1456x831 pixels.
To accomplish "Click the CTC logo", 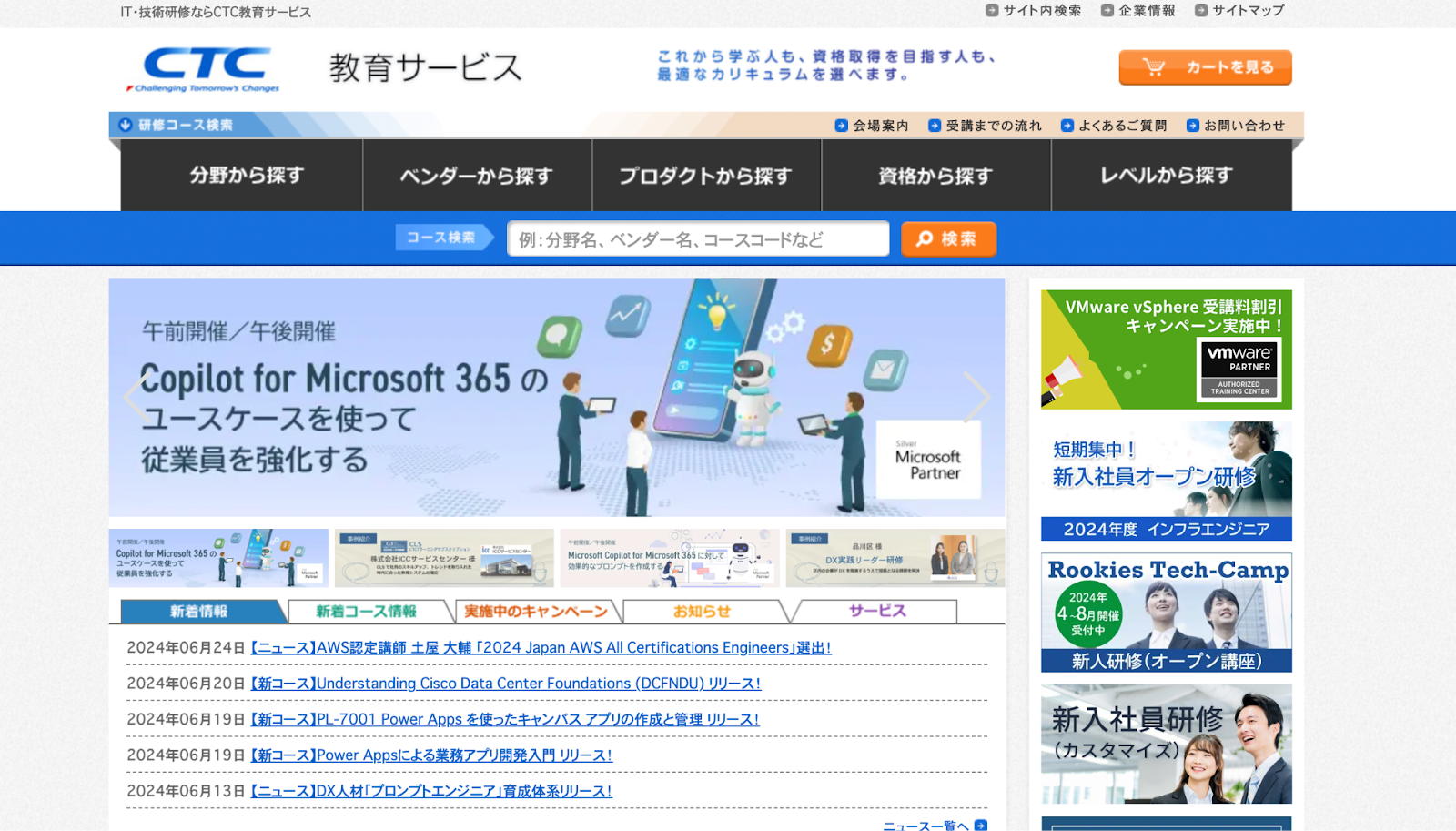I will tap(203, 68).
